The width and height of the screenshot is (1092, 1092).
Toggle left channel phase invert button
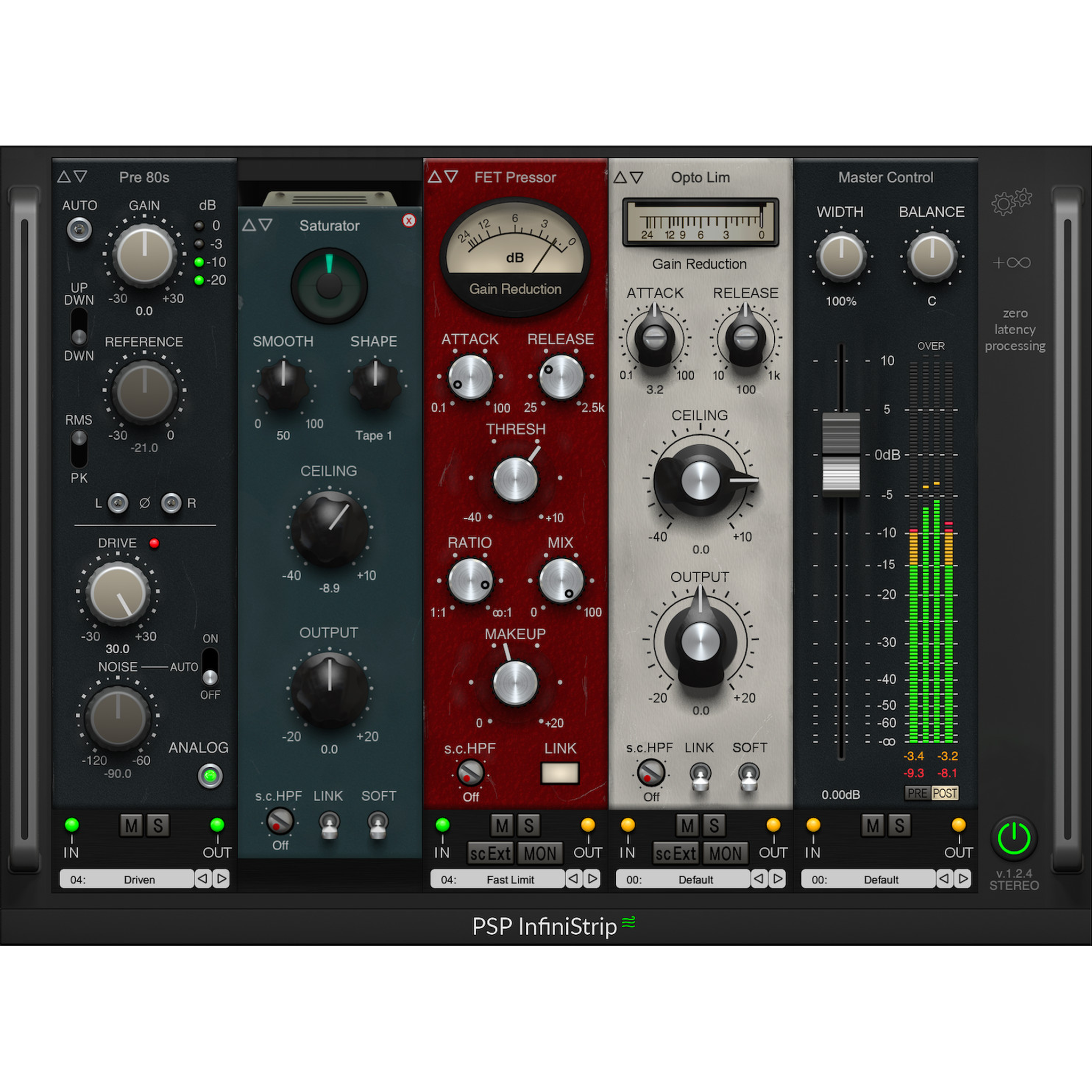117,502
